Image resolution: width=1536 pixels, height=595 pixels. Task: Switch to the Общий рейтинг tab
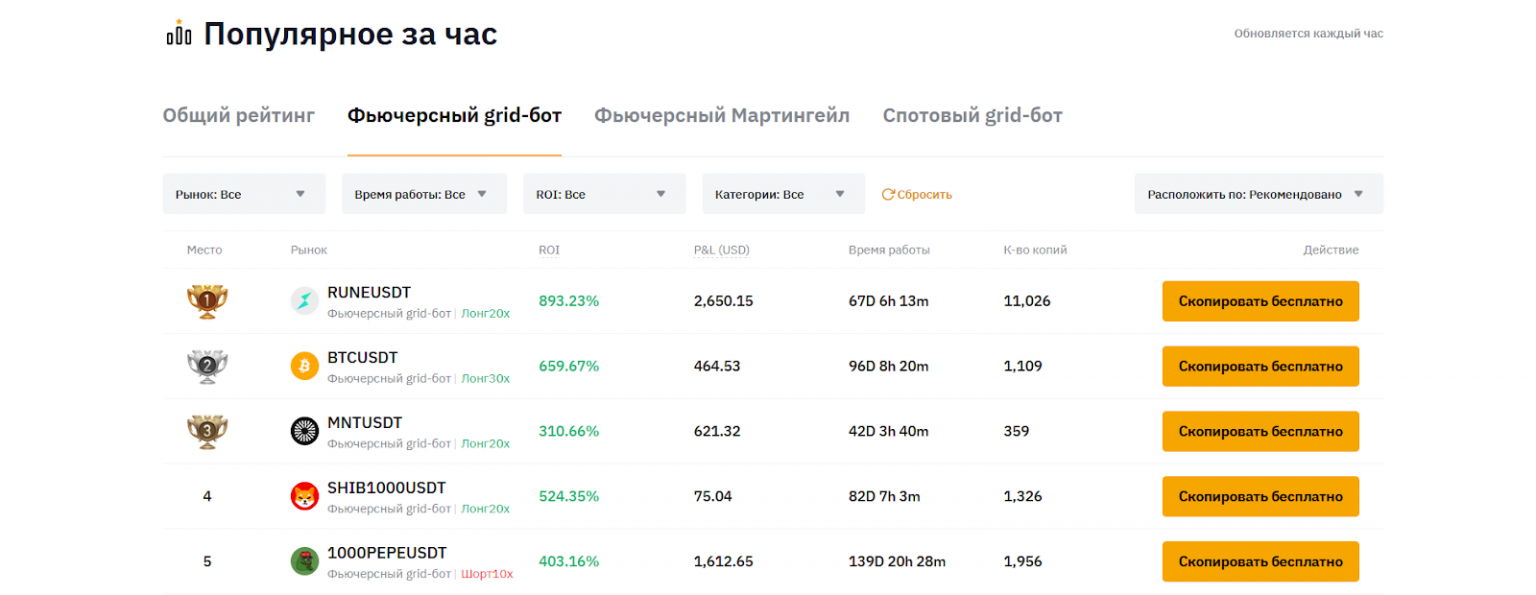tap(239, 116)
